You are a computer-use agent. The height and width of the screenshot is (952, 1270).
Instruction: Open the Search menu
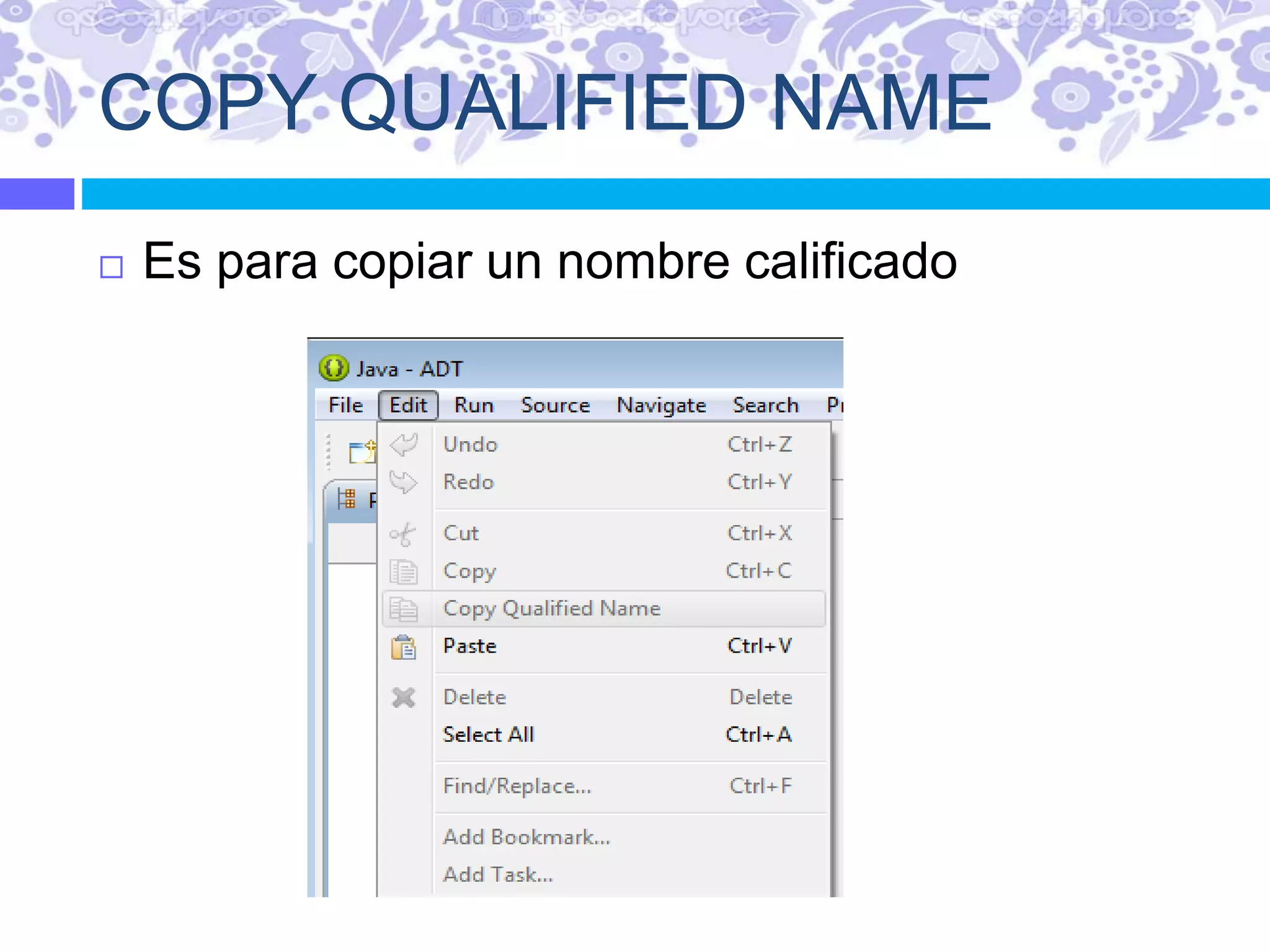point(765,405)
